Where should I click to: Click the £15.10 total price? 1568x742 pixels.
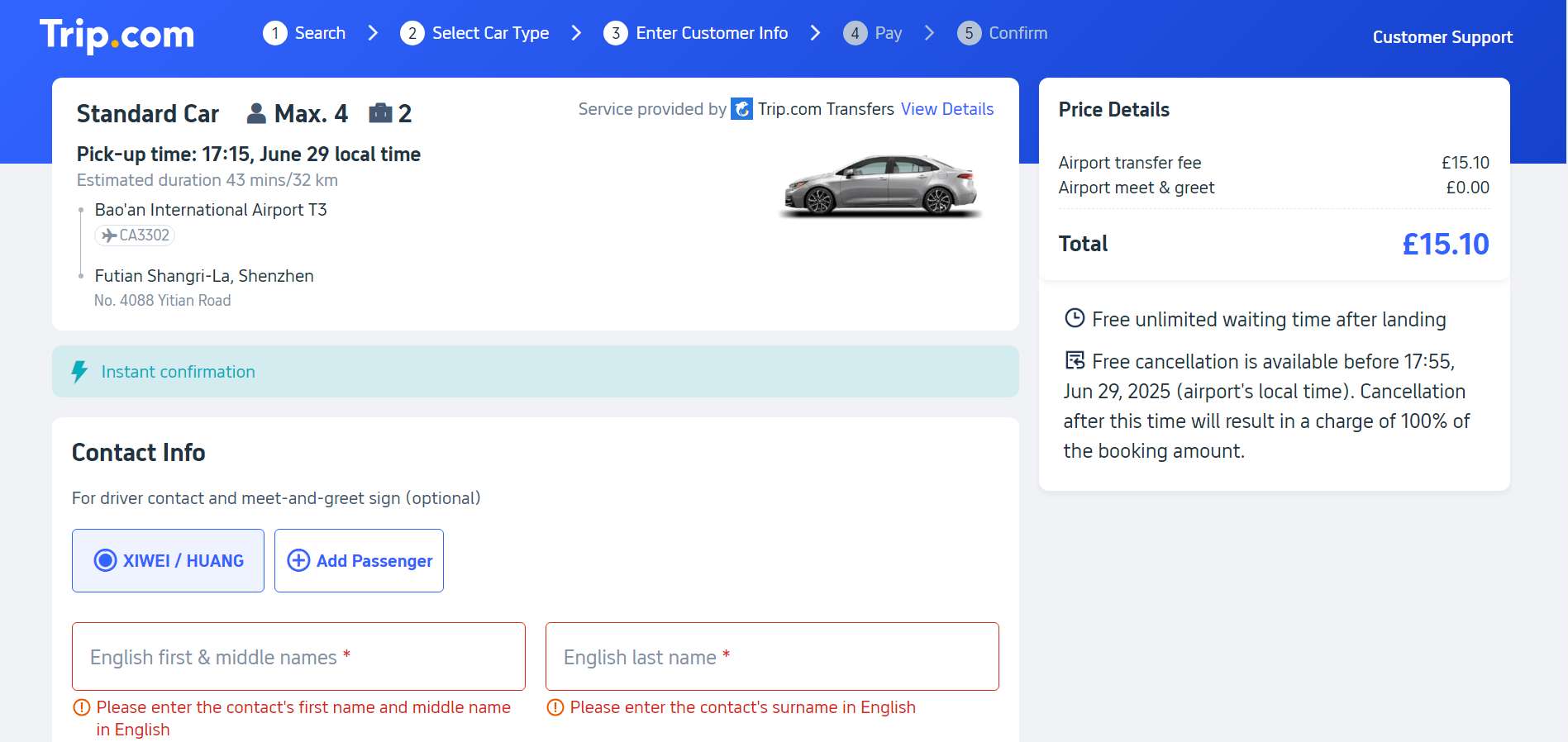[1446, 244]
